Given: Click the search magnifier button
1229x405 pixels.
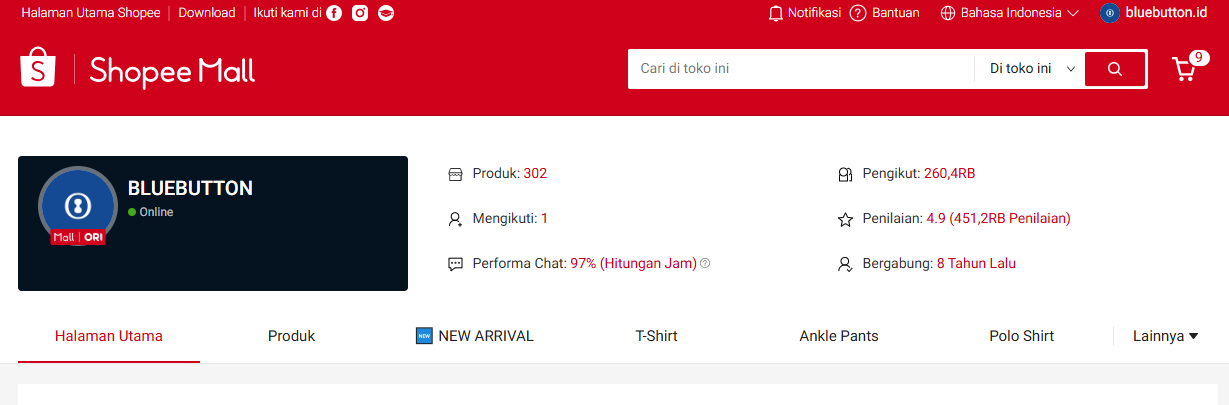Looking at the screenshot, I should (1115, 69).
